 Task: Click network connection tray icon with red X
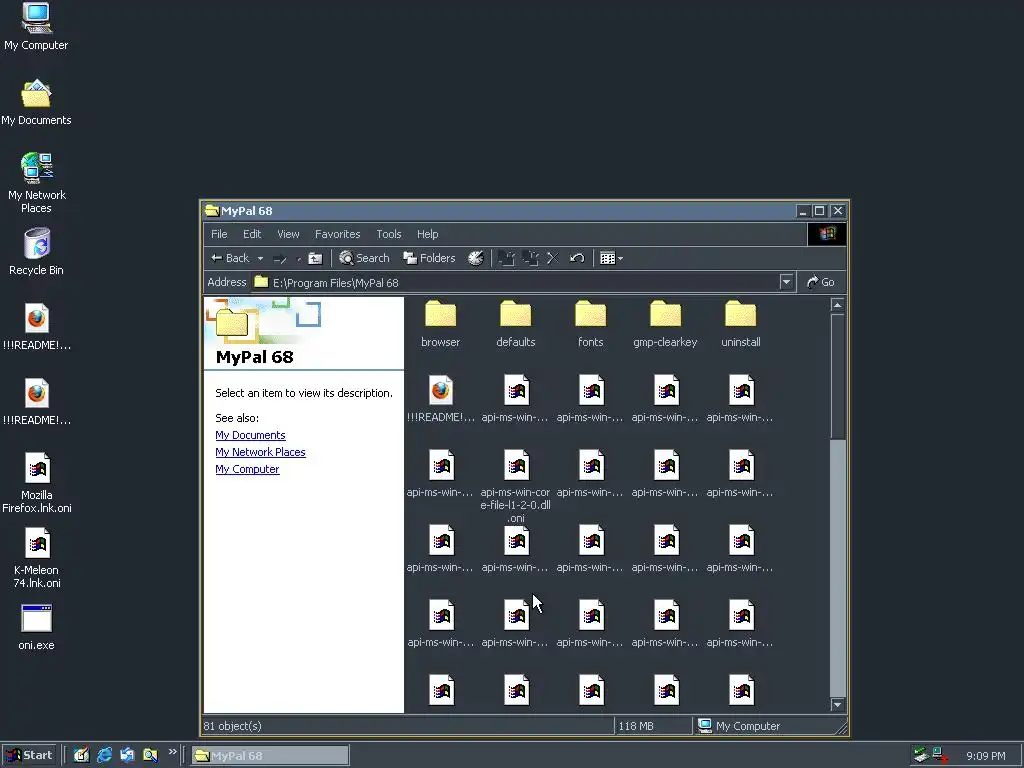tap(940, 755)
